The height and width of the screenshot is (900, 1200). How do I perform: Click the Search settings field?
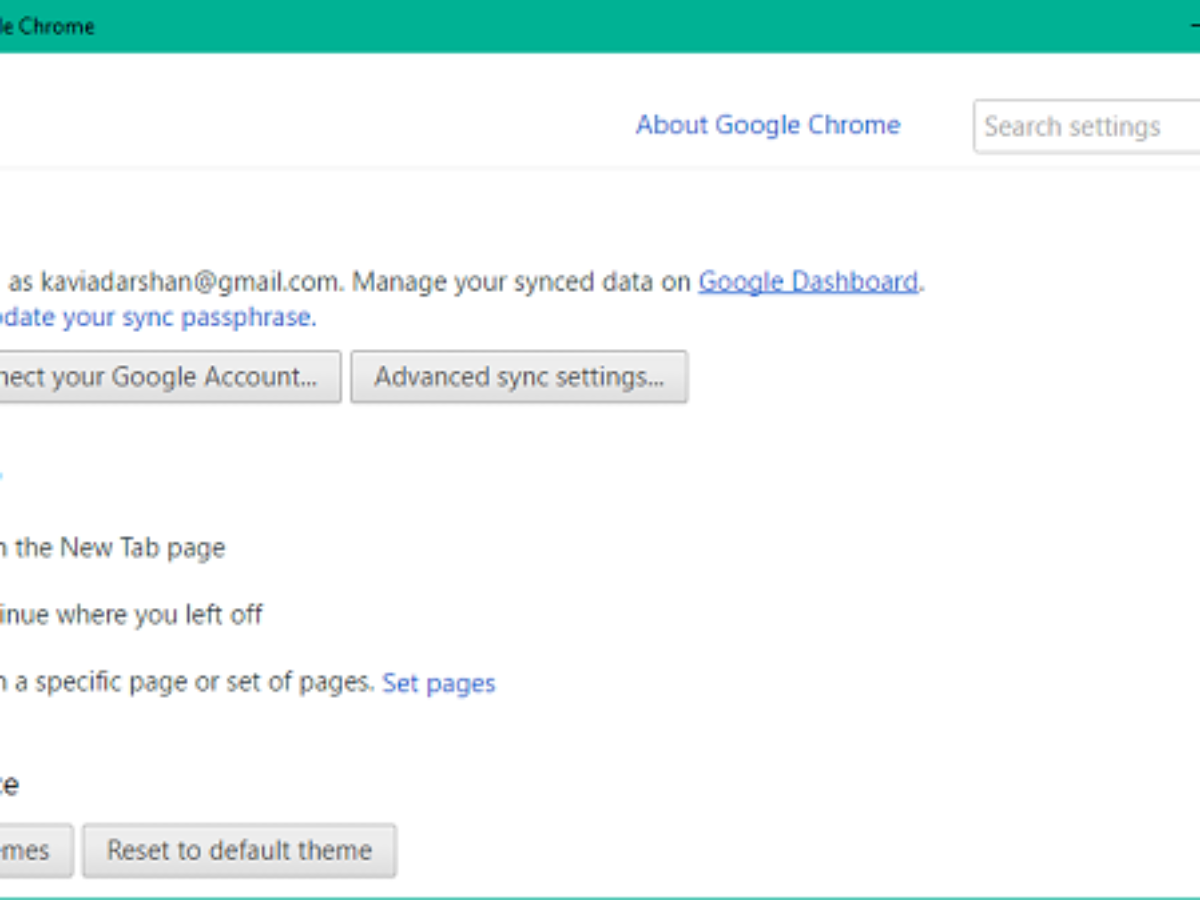click(1085, 127)
